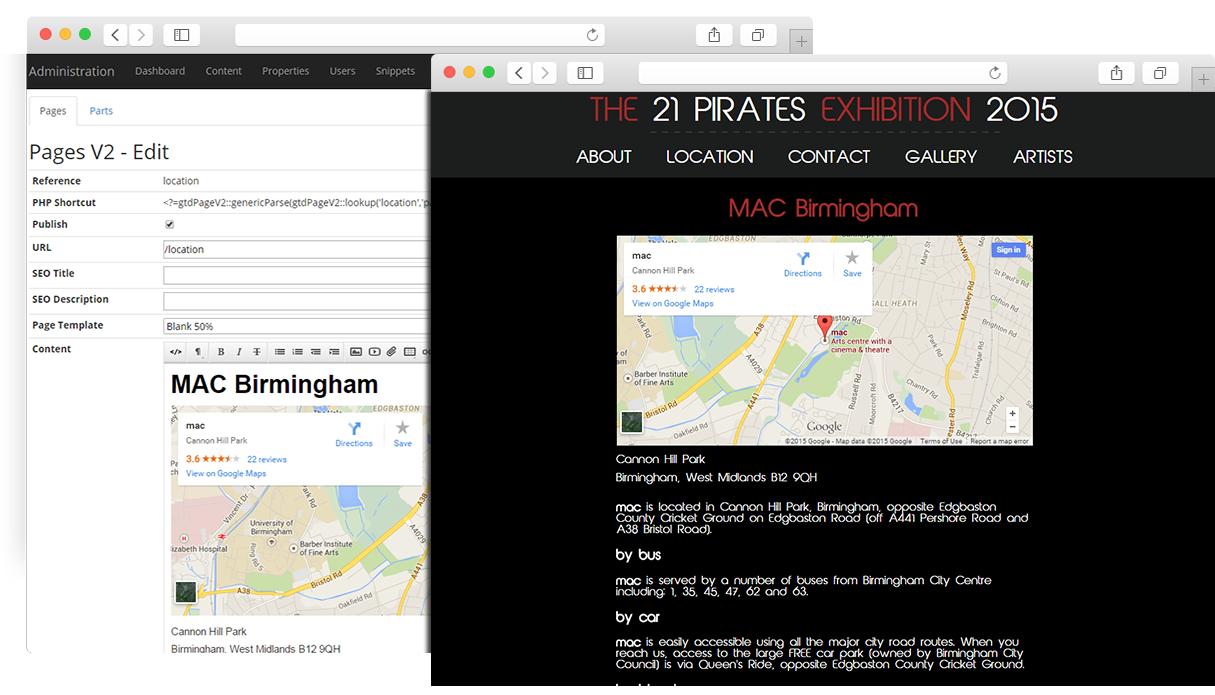Click the address bar in Pirates Exhibition window

pyautogui.click(x=823, y=73)
